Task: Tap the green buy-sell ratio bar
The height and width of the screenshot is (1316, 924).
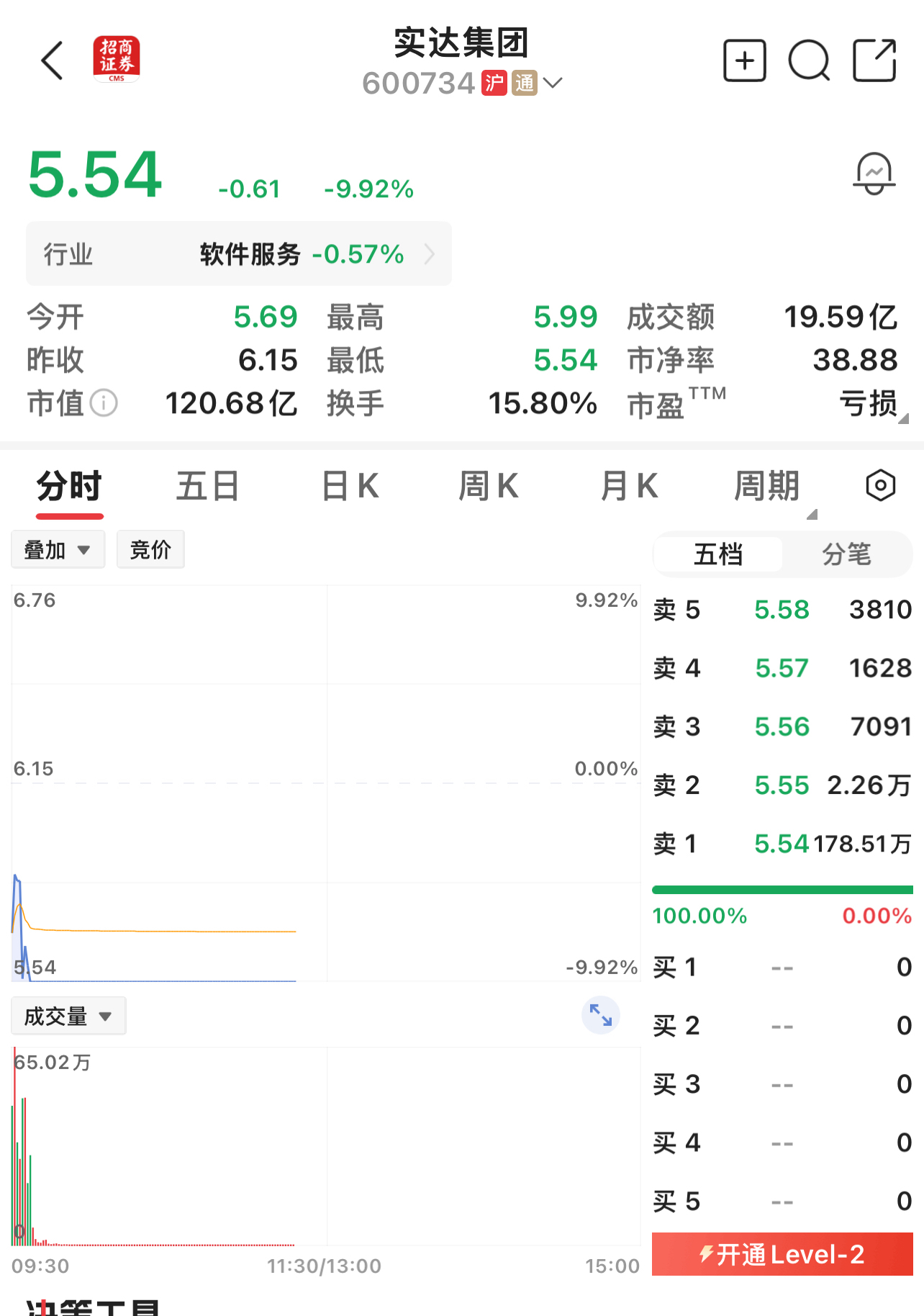Action: point(782,891)
